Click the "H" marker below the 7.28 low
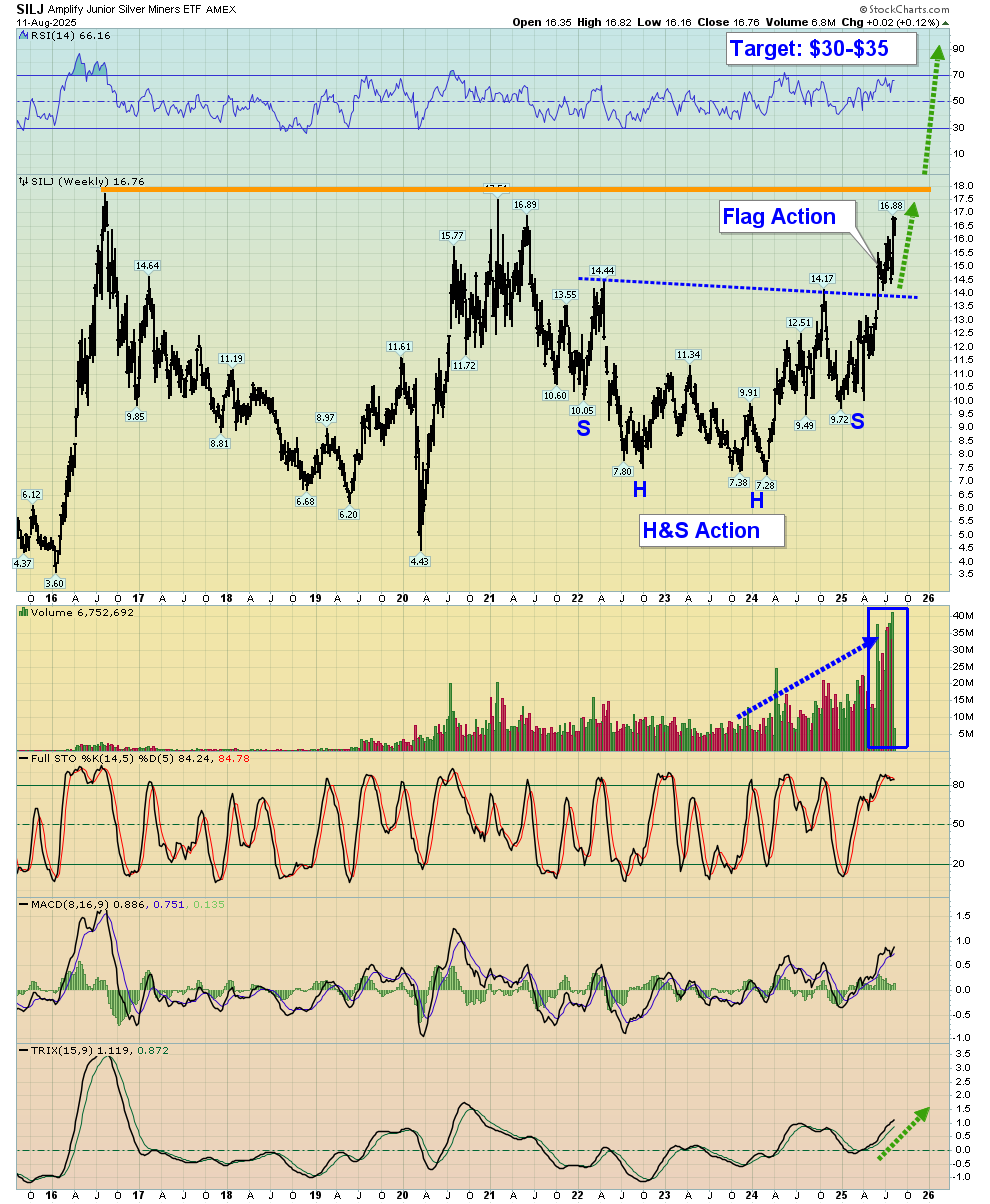The height and width of the screenshot is (1204, 990). coord(757,499)
